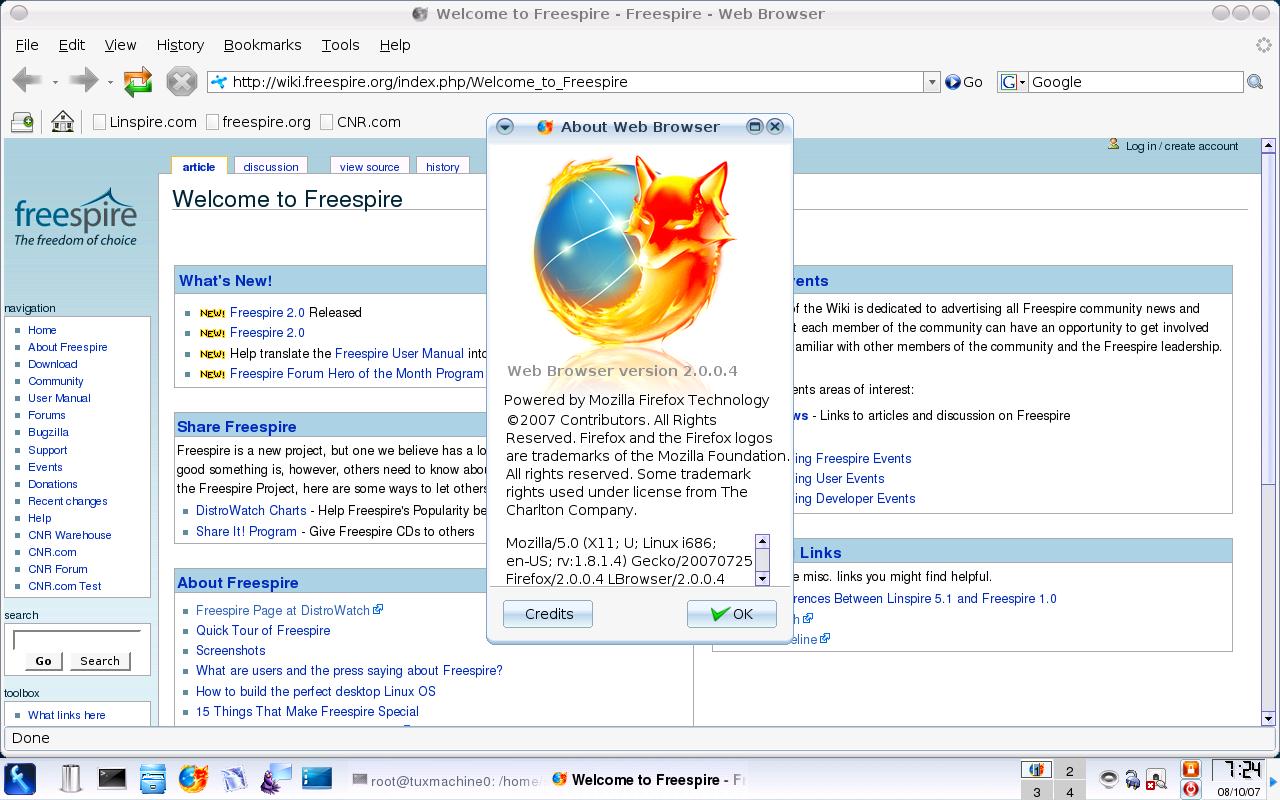This screenshot has height=800, width=1280.
Task: Switch to virtual desktop 4
Action: tap(1069, 791)
